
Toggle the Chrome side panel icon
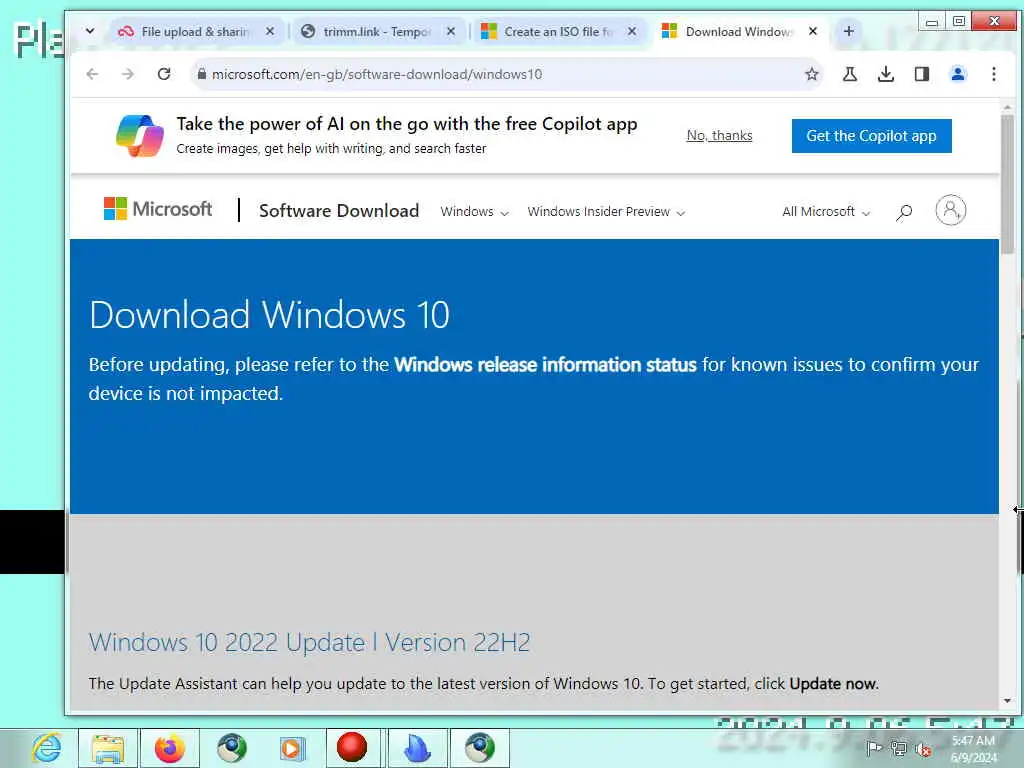click(x=921, y=74)
